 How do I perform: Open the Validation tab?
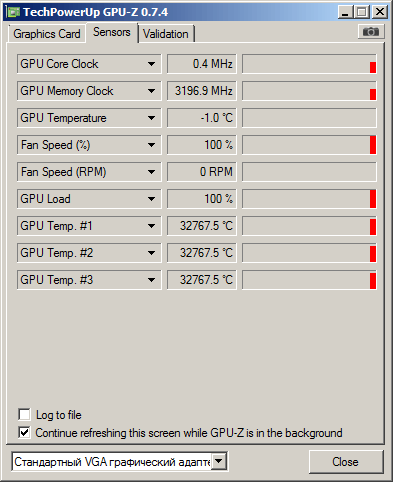click(x=166, y=34)
